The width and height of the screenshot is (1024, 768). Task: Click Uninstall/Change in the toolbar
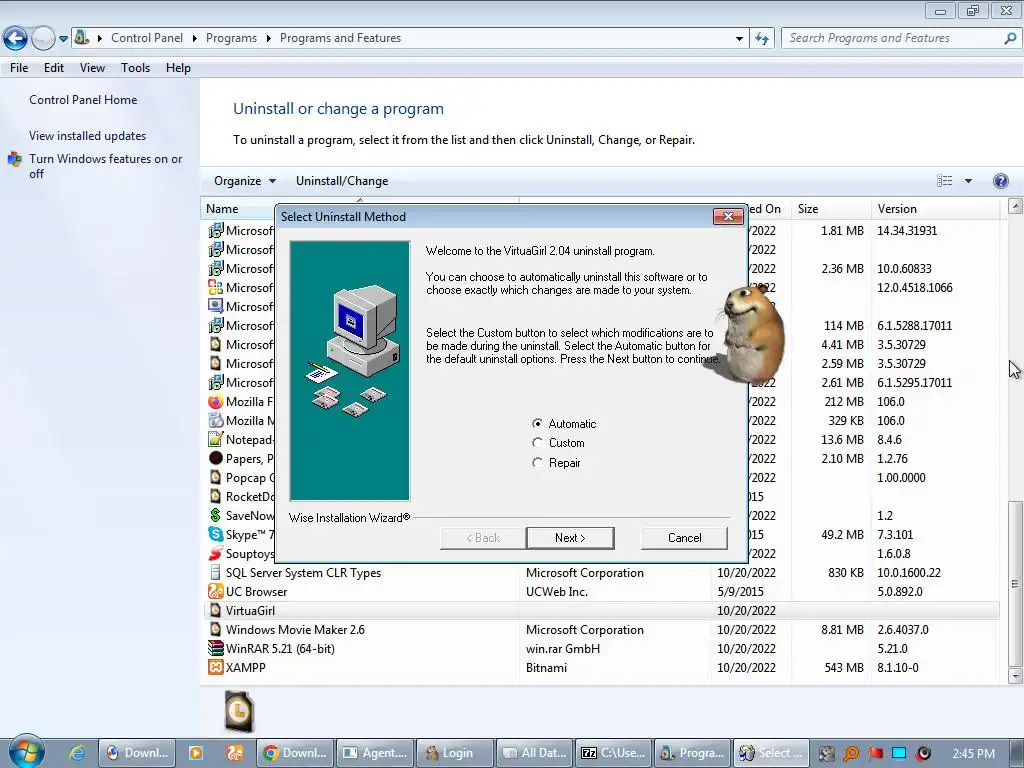(x=342, y=181)
